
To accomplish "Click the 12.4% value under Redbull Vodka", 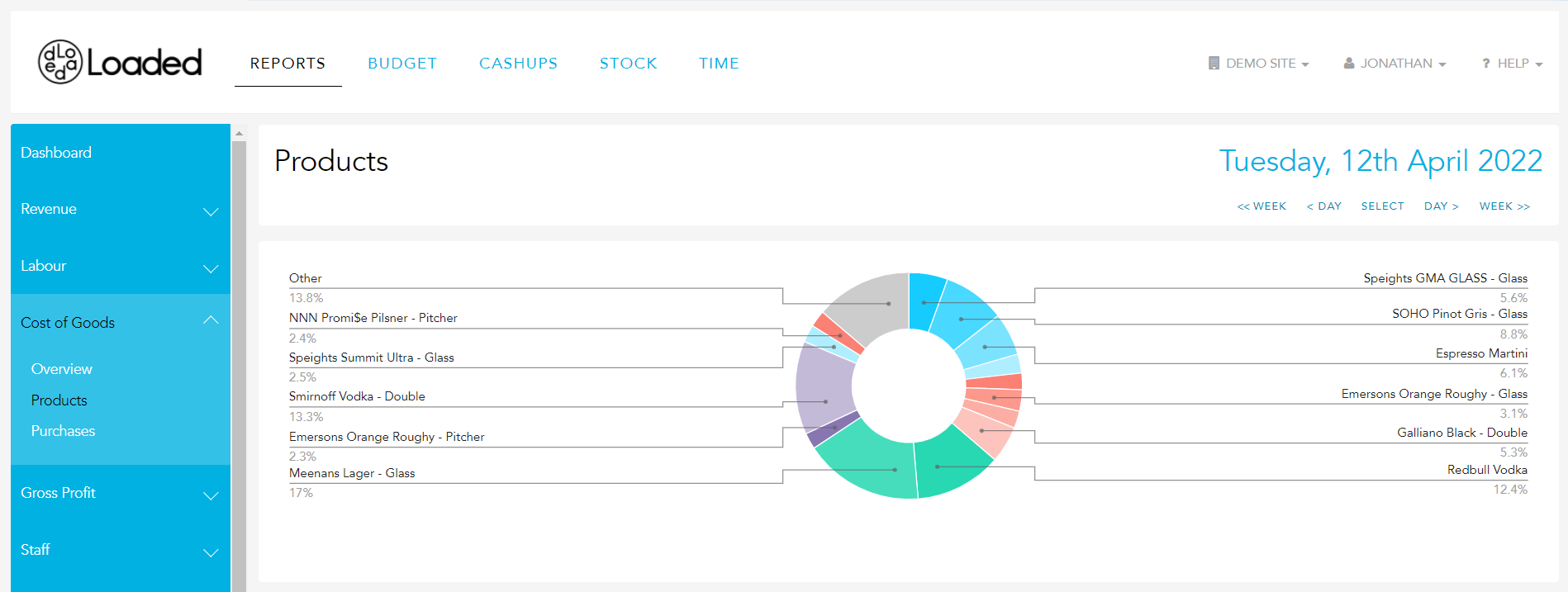I will tap(1510, 490).
